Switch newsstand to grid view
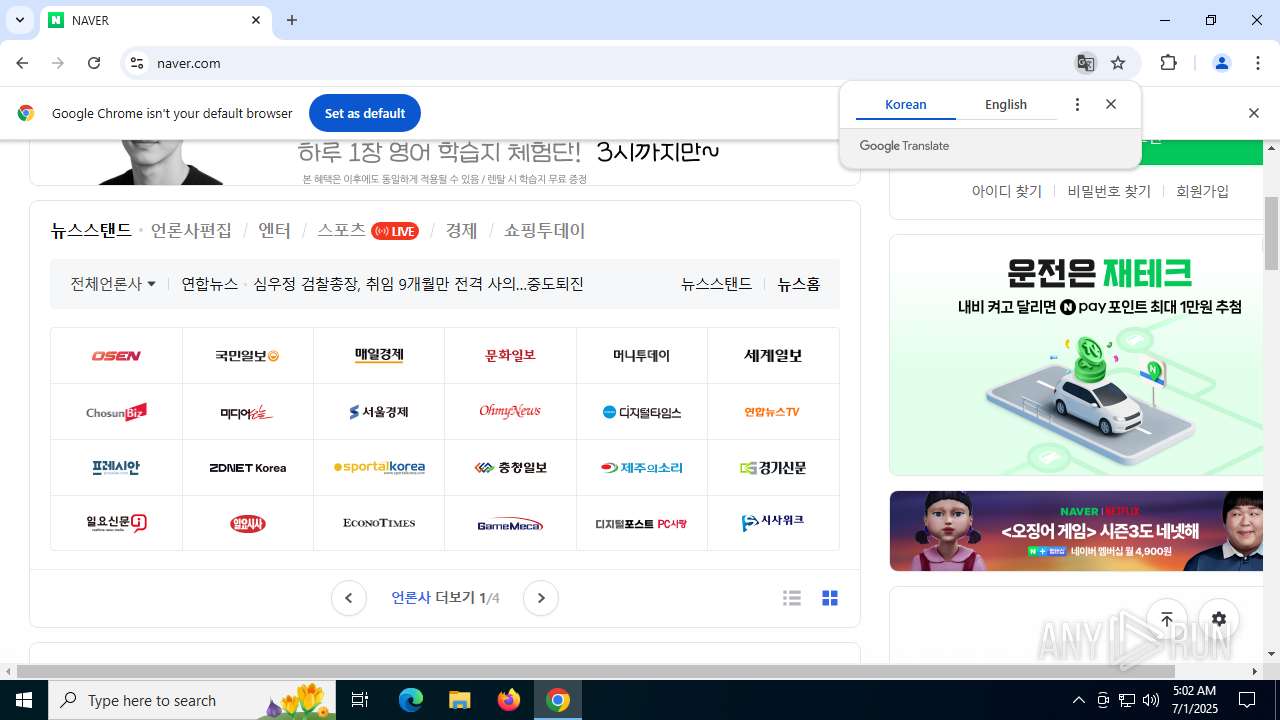The image size is (1280, 720). (x=830, y=598)
